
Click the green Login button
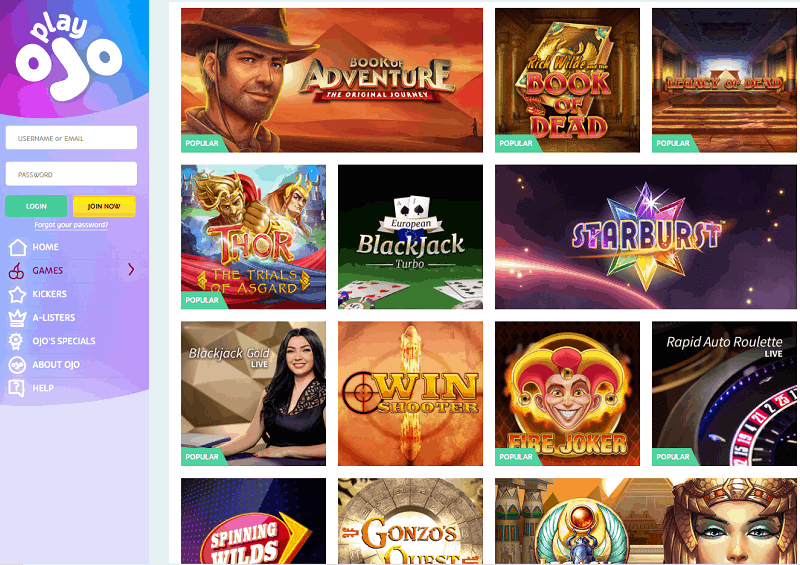tap(36, 206)
